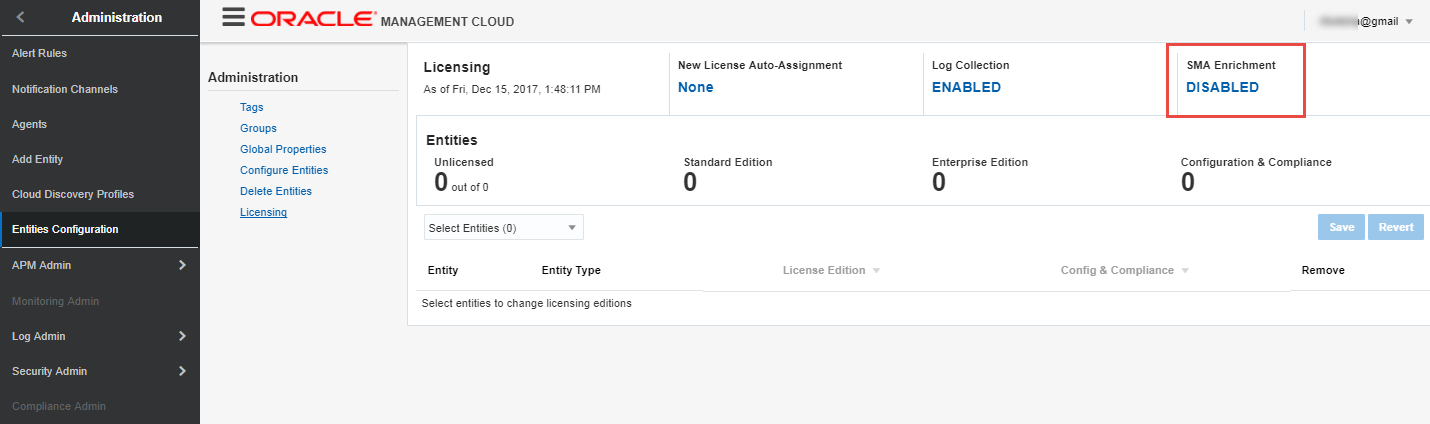Click the Unlicensed count value
The height and width of the screenshot is (424, 1430).
point(441,182)
